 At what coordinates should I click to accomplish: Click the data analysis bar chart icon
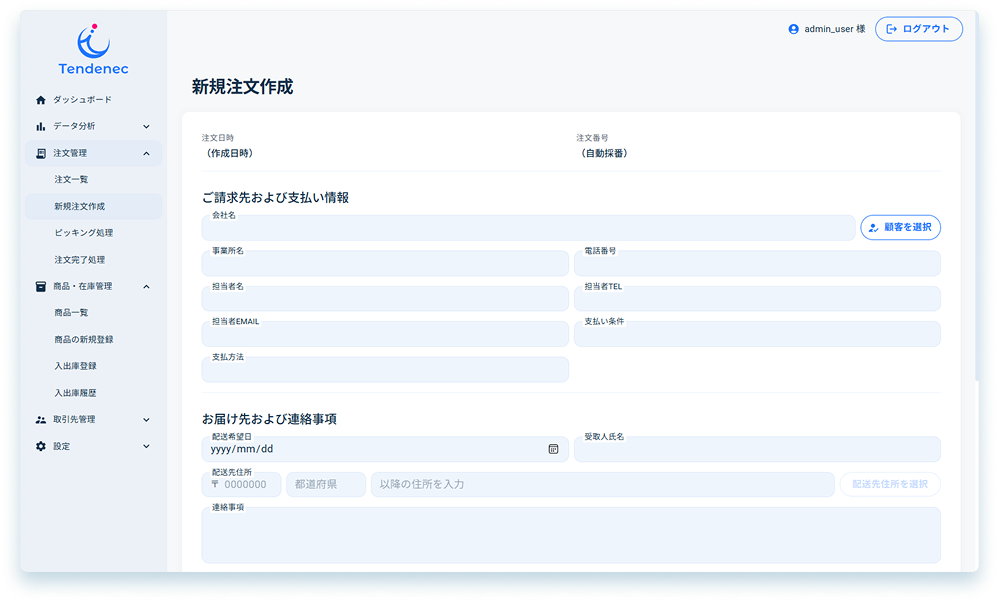tap(41, 127)
